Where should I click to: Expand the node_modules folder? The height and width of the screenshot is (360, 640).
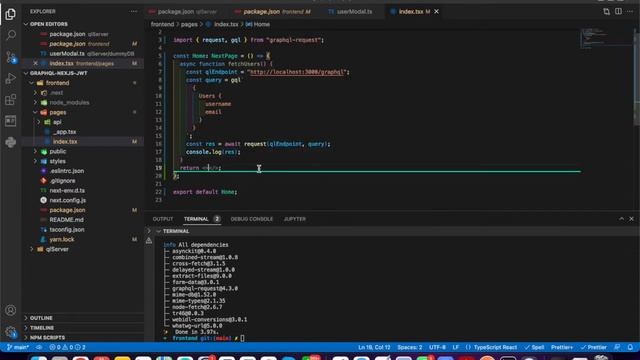pyautogui.click(x=69, y=102)
